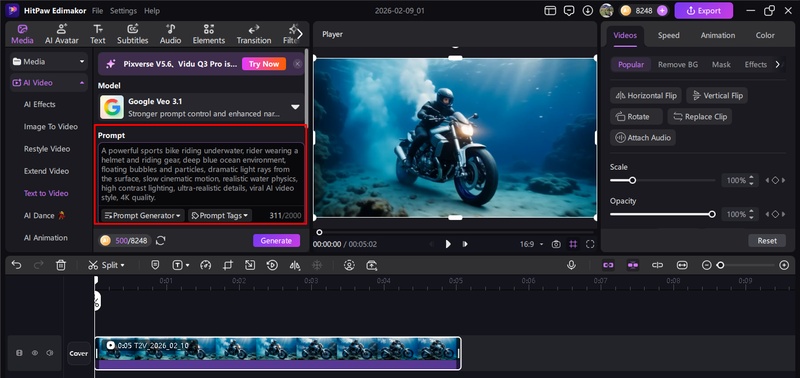This screenshot has height=378, width=800.
Task: Click the reverse playback clock icon
Action: pos(272,265)
